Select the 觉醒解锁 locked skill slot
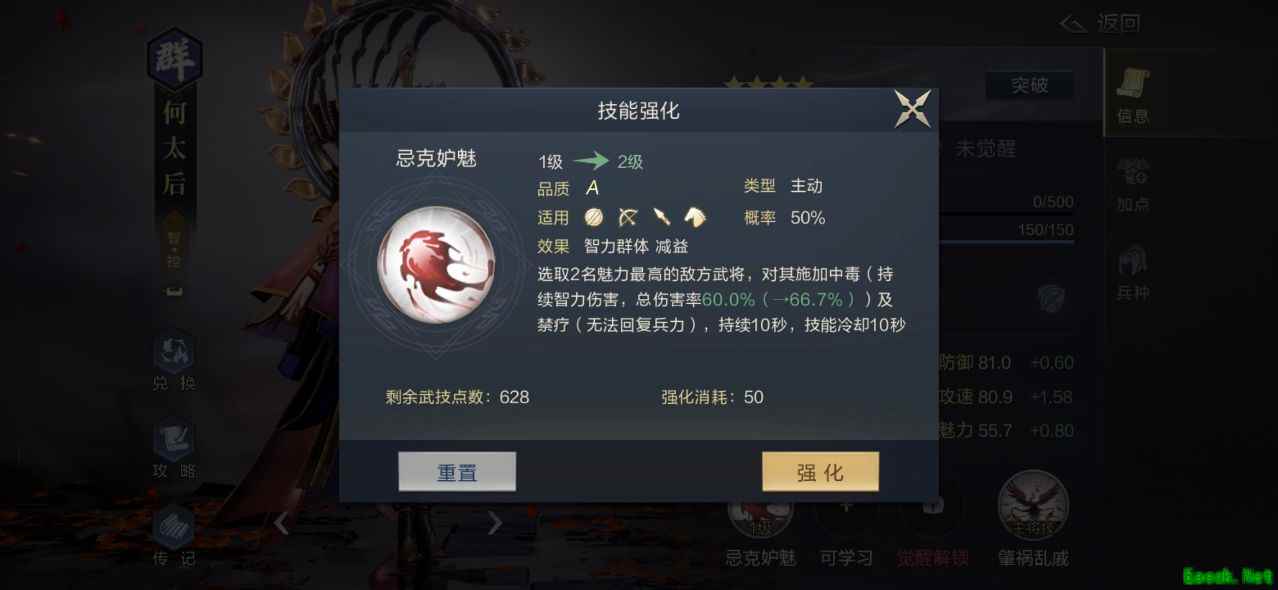This screenshot has width=1278, height=590. [932, 528]
